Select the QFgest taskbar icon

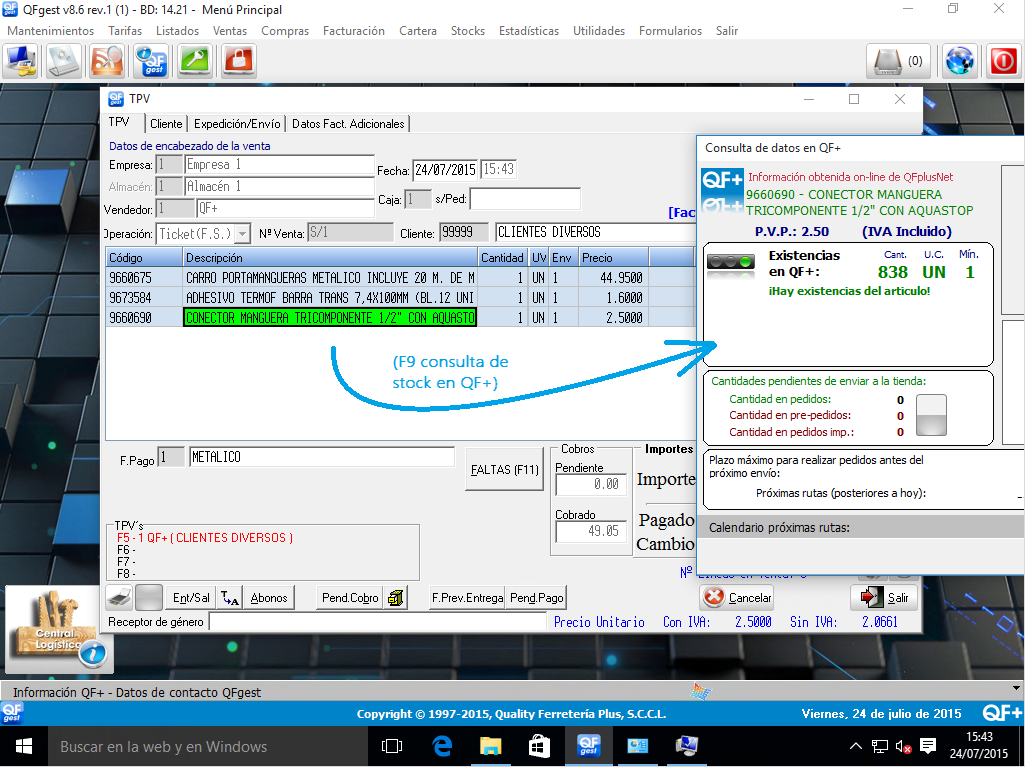click(588, 746)
